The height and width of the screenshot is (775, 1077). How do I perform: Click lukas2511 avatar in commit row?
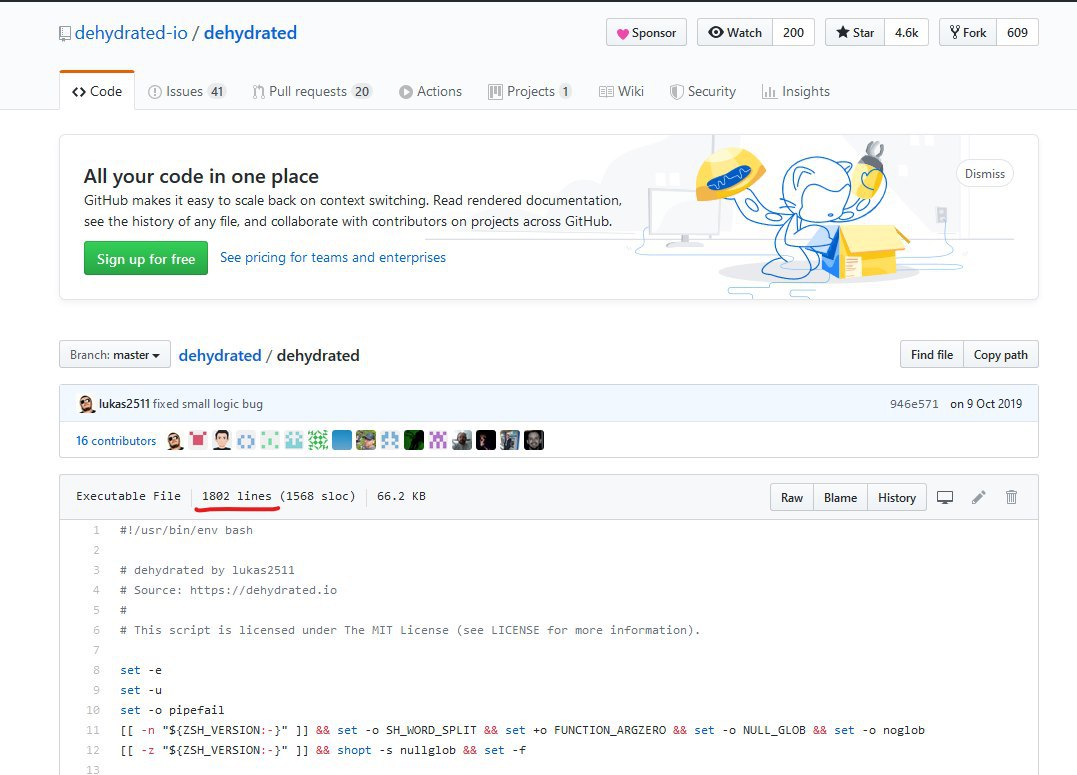pos(87,404)
